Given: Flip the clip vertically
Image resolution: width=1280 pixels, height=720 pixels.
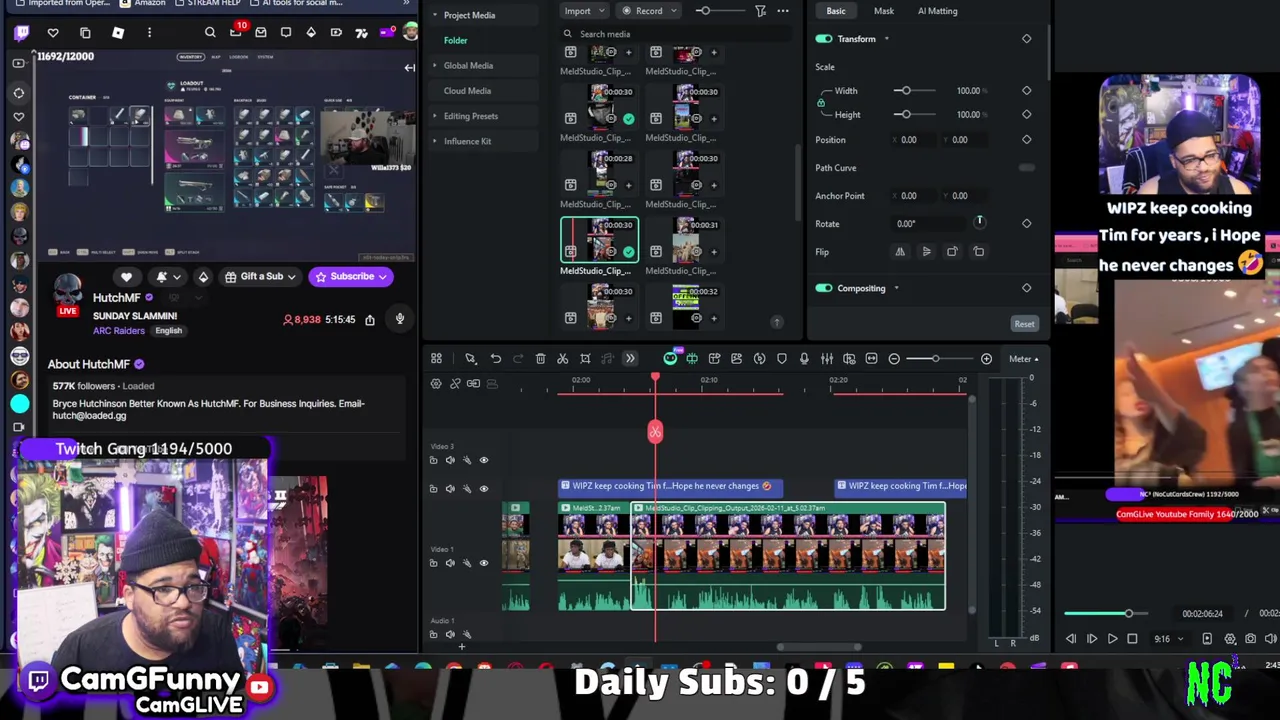Looking at the screenshot, I should tap(926, 252).
